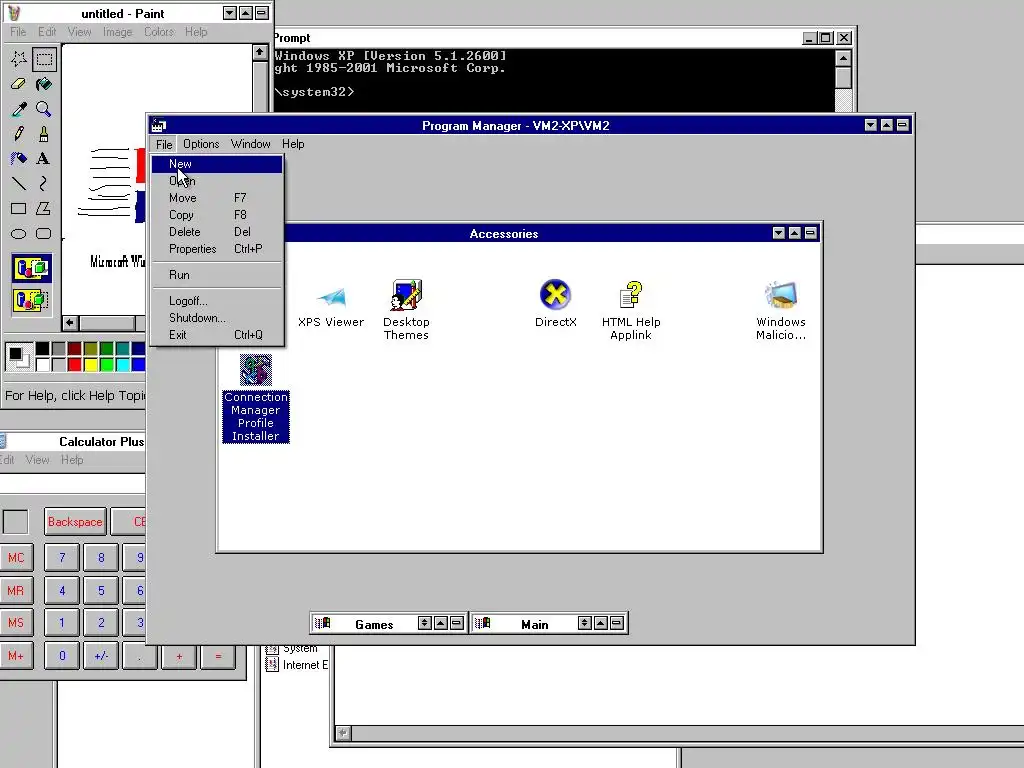Choose Run in the File menu
This screenshot has height=768, width=1024.
point(217,275)
